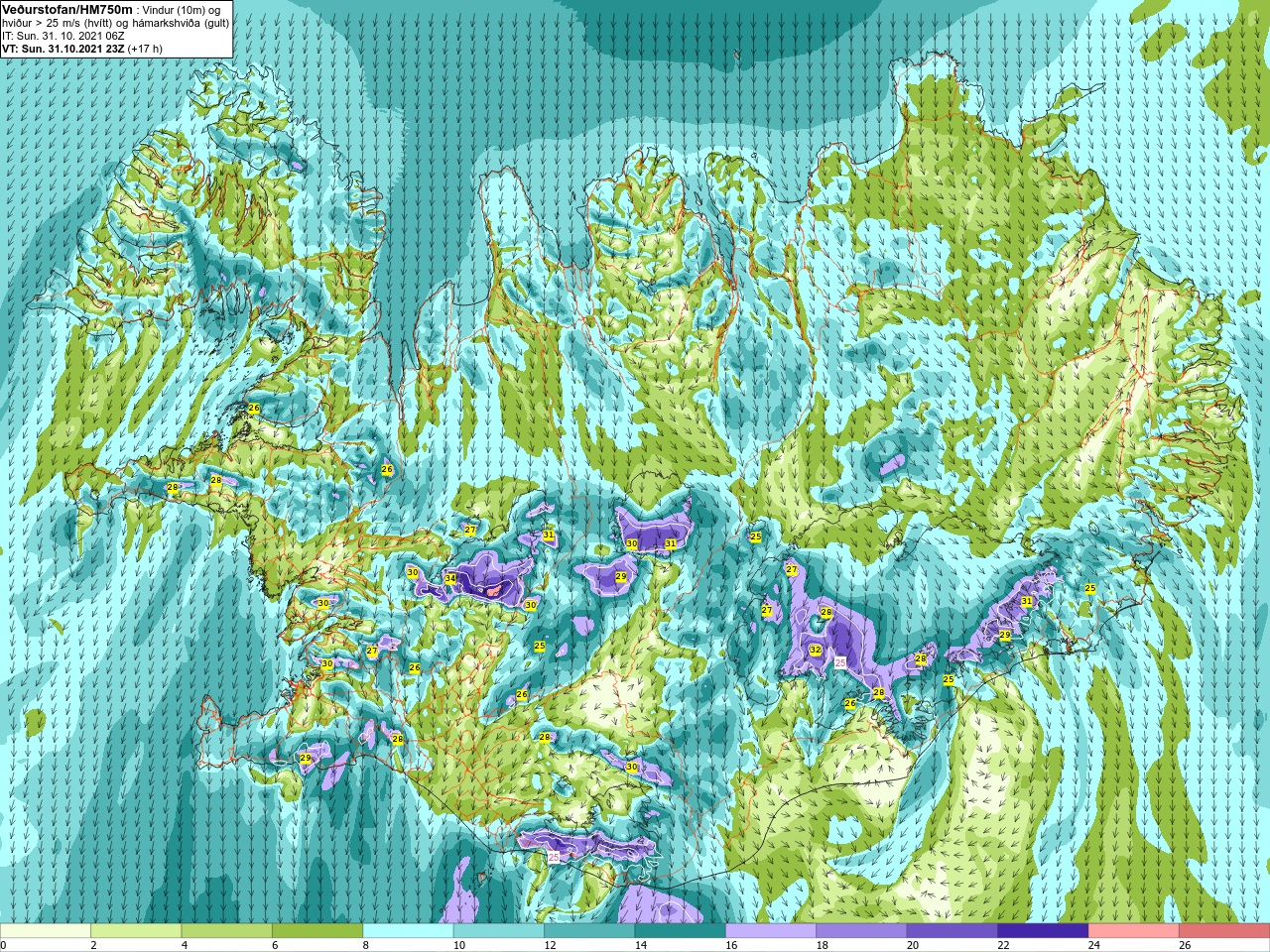This screenshot has width=1270, height=952.
Task: Pick the legend scale number '20'
Action: 913,945
